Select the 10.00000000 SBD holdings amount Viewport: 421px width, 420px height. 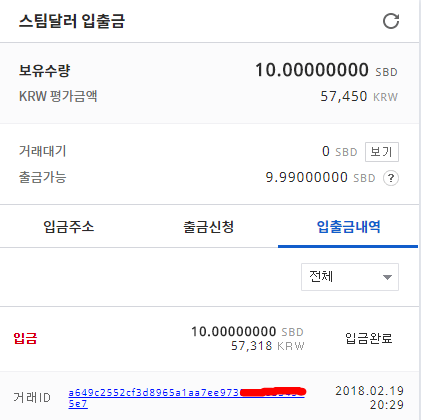tap(326, 70)
